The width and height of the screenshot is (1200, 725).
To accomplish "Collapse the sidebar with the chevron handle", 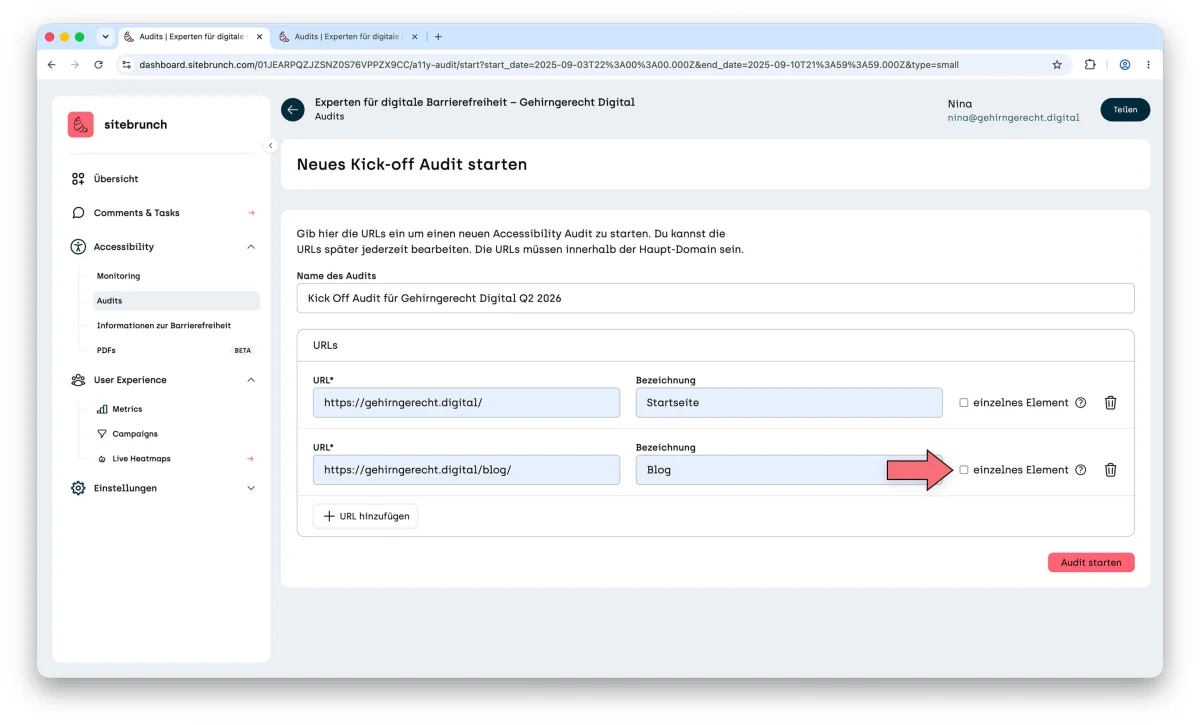I will pos(270,146).
